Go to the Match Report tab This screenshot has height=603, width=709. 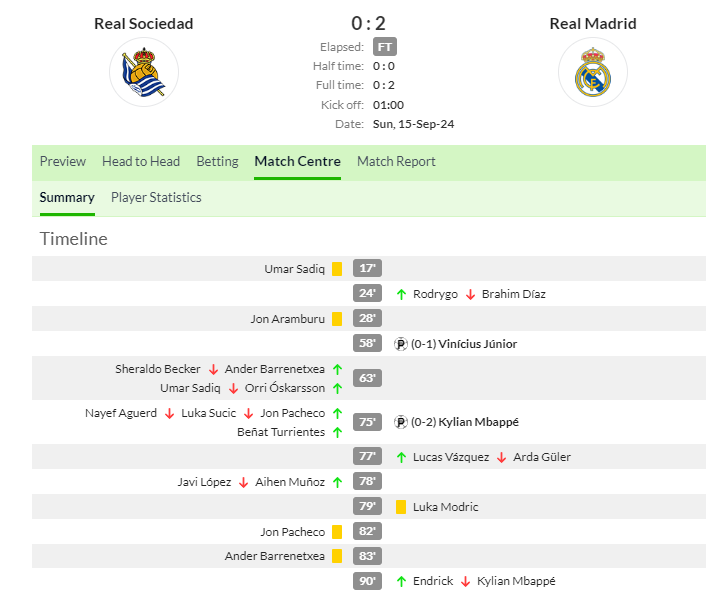[x=396, y=161]
